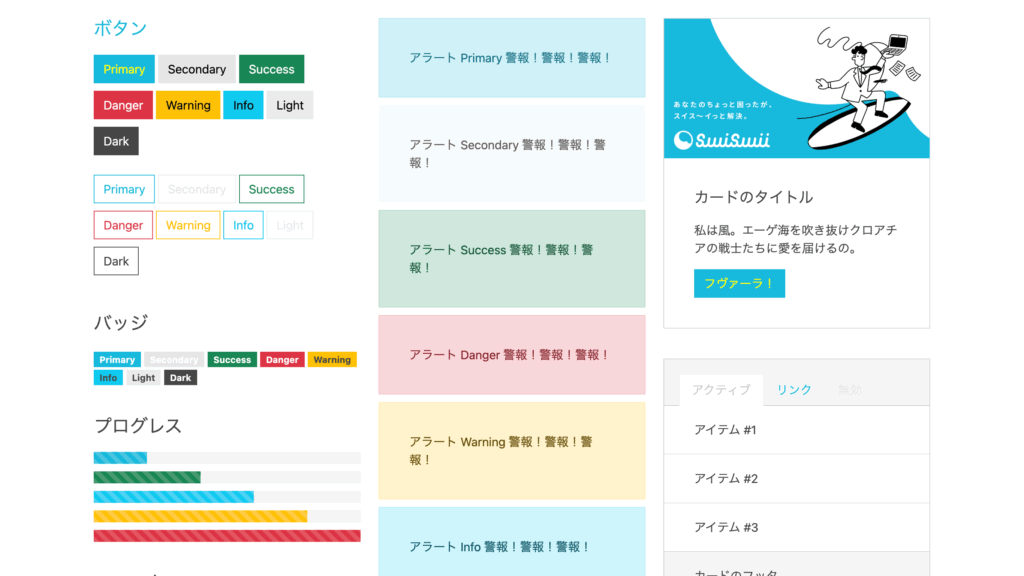The image size is (1024, 576).
Task: Click the outlined Danger button
Action: (x=123, y=225)
